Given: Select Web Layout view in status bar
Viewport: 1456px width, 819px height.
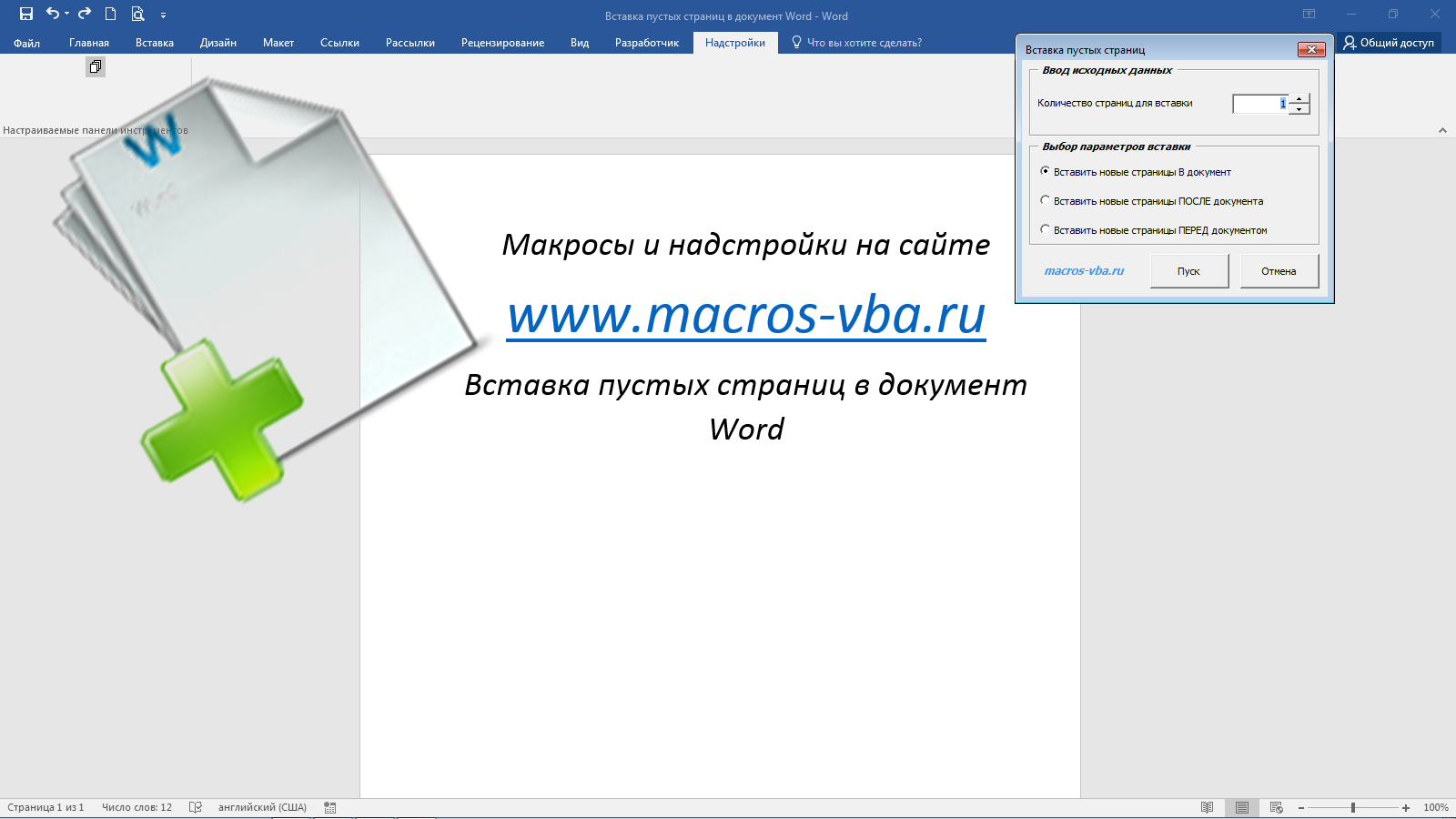Looking at the screenshot, I should 1274,806.
